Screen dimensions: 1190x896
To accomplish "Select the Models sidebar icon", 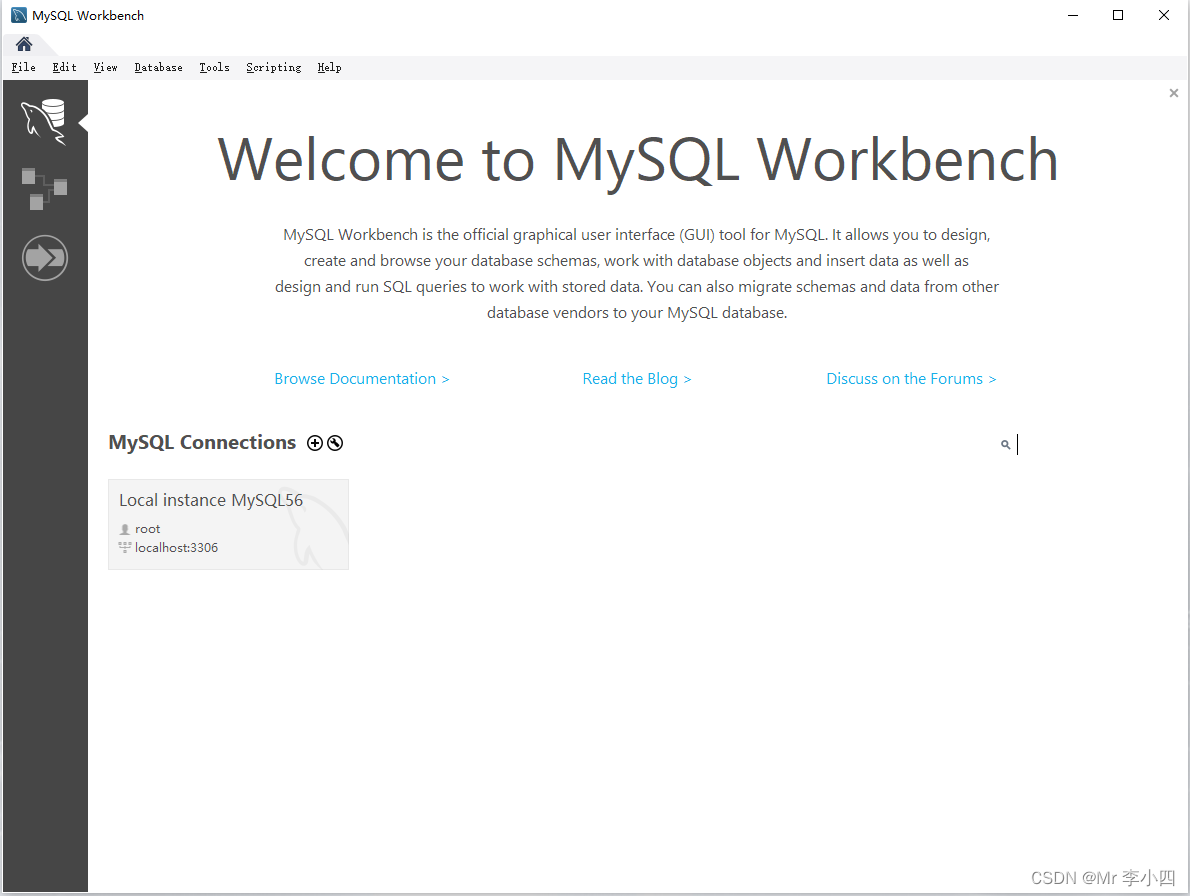I will coord(44,189).
